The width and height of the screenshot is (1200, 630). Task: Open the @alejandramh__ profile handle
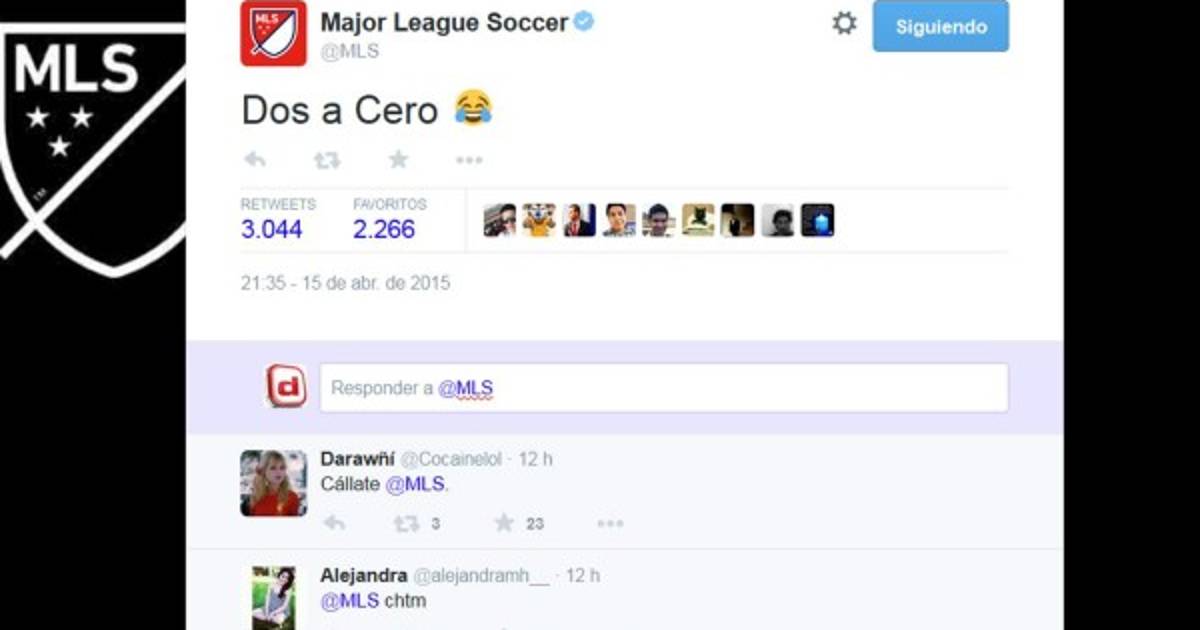point(482,576)
